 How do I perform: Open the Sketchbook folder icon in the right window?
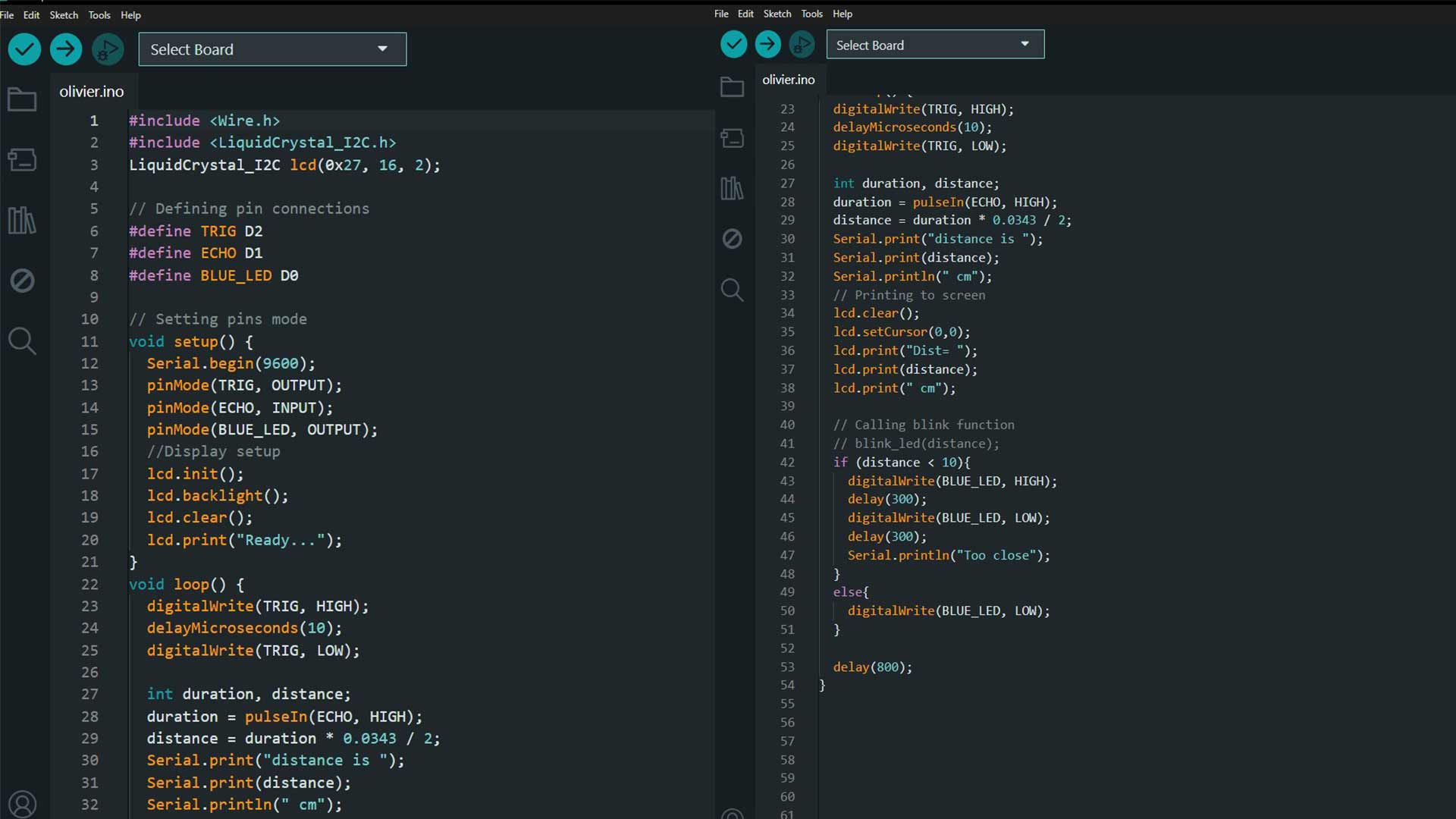tap(732, 86)
